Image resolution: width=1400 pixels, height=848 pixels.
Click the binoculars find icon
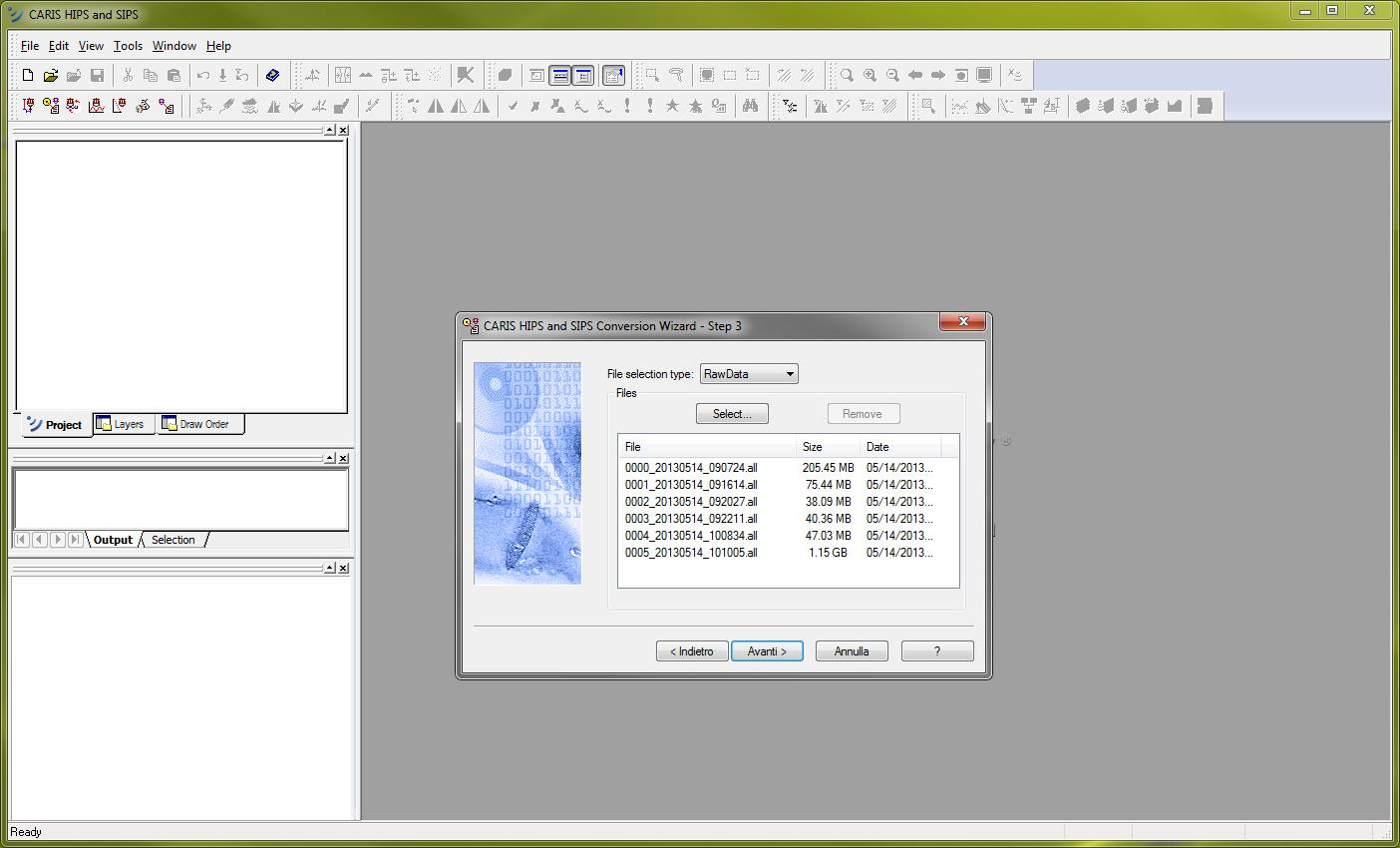(x=750, y=106)
